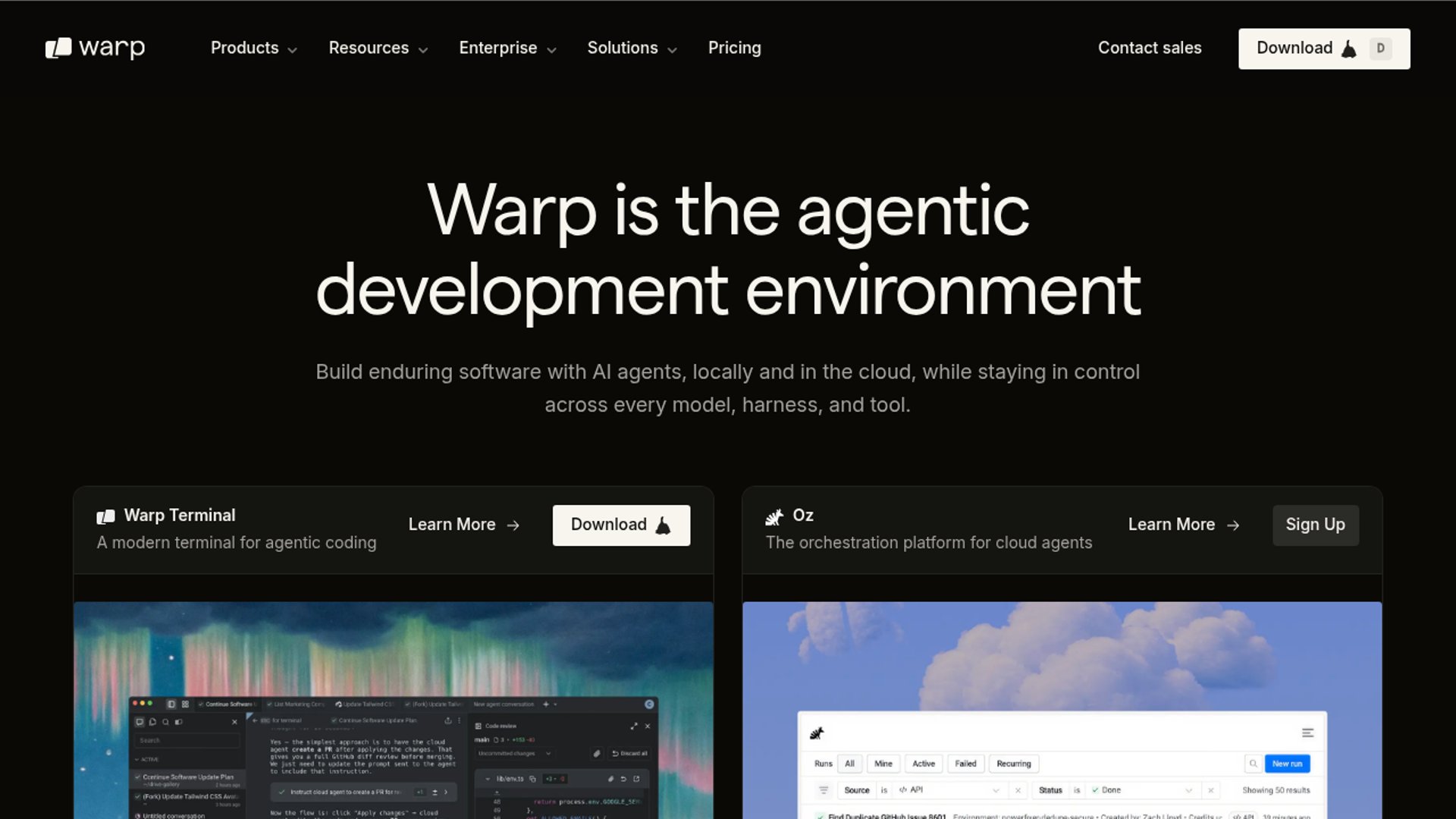
Task: Close the Code review panel in terminal preview
Action: pyautogui.click(x=648, y=726)
